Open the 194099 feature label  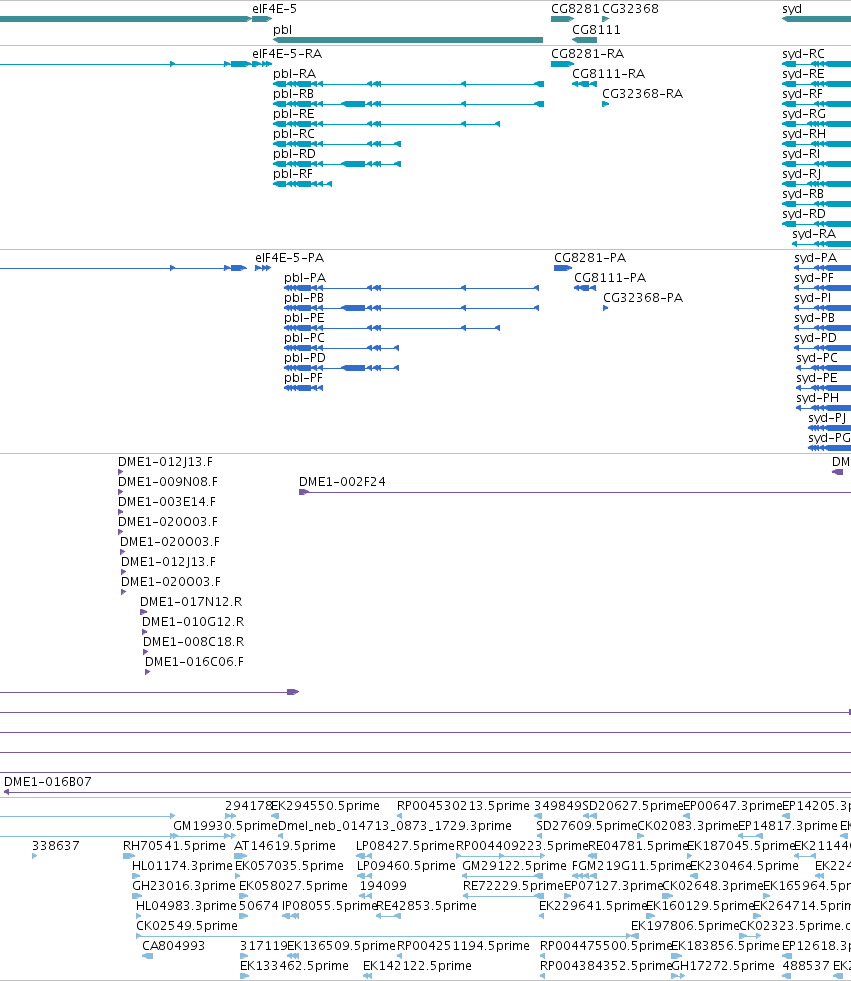click(x=383, y=886)
